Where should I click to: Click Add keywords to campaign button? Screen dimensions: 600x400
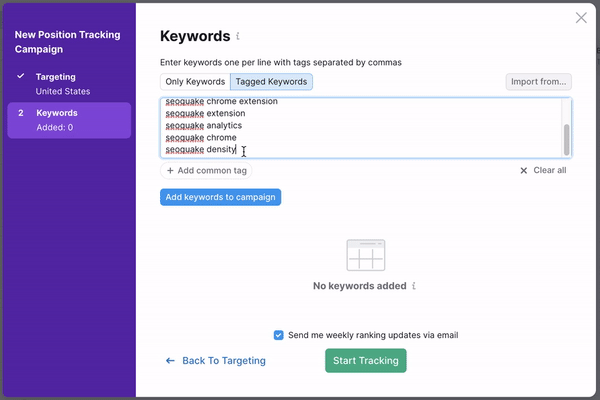(x=220, y=197)
